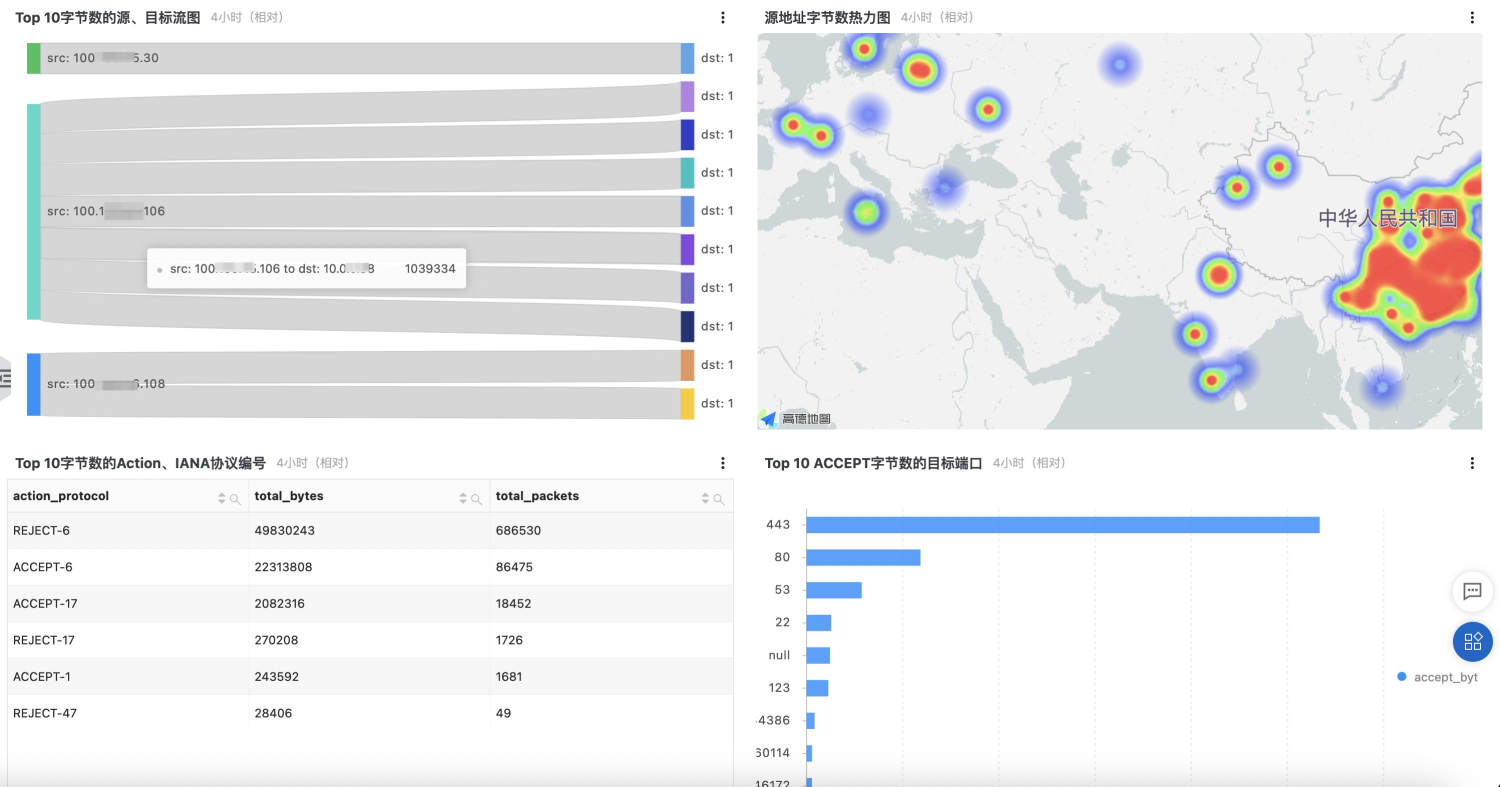Click the total_bytes value 270208
This screenshot has height=787, width=1500.
pyautogui.click(x=277, y=640)
